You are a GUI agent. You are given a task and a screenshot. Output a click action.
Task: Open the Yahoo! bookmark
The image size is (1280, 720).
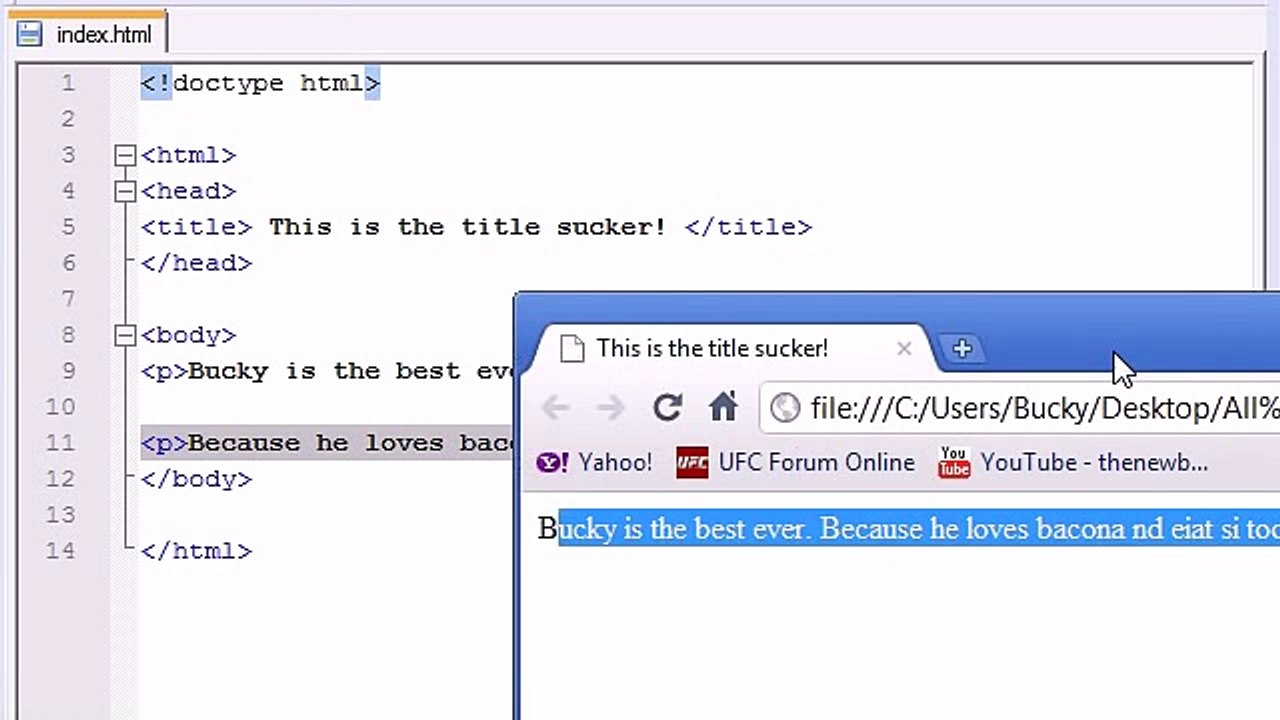point(595,463)
